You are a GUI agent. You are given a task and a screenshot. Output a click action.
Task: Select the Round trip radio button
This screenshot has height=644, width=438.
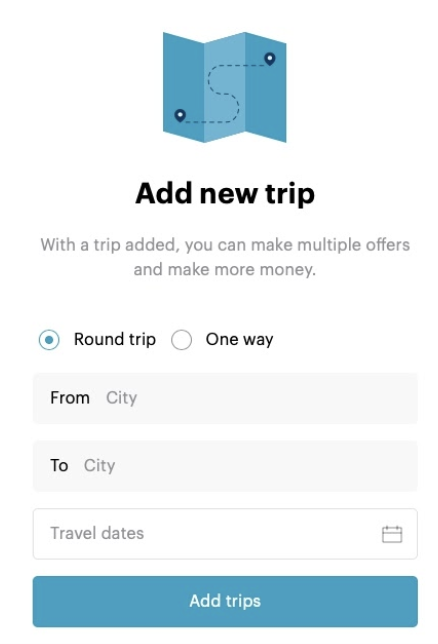click(x=49, y=340)
